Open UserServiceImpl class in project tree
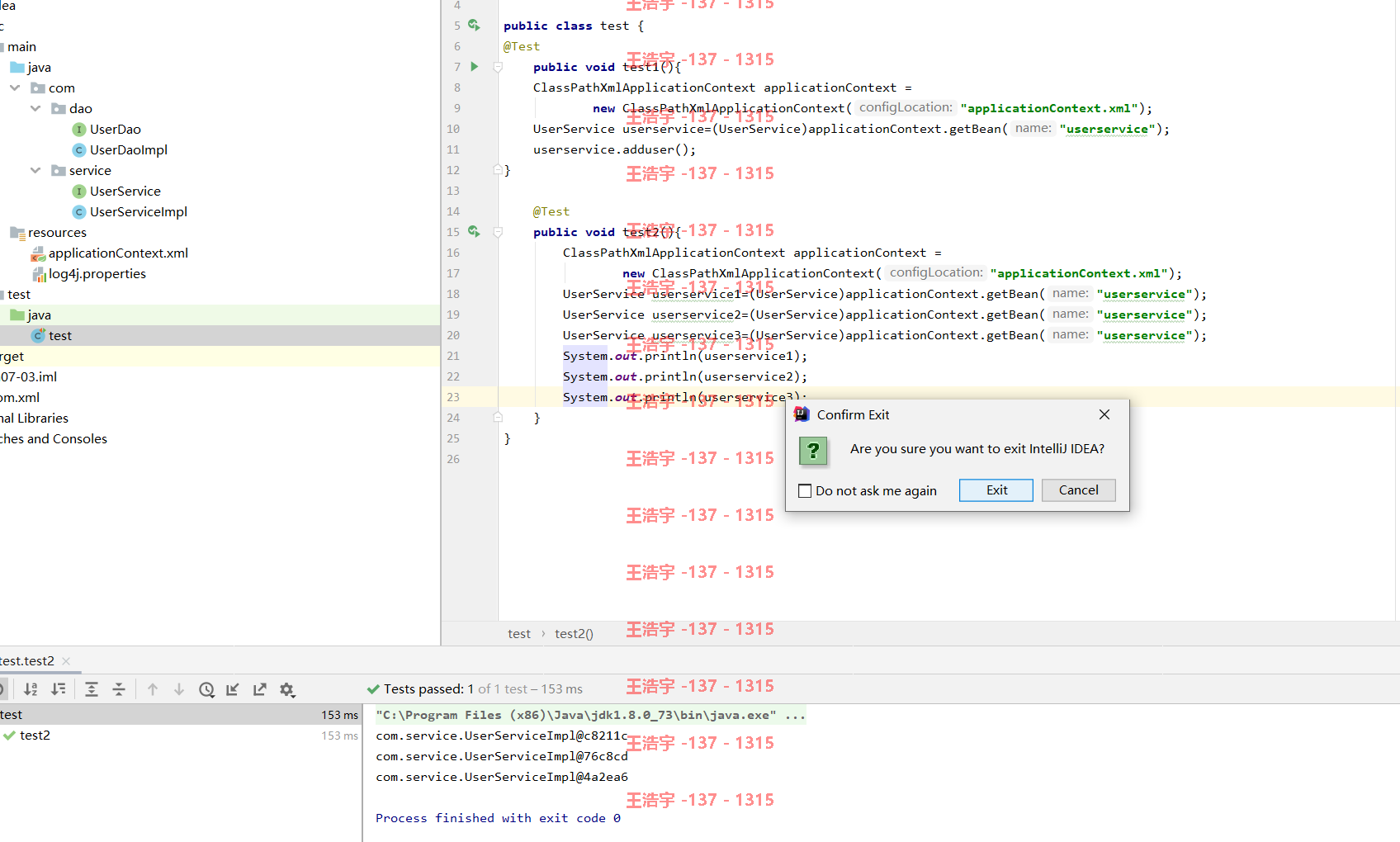1400x842 pixels. 138,211
